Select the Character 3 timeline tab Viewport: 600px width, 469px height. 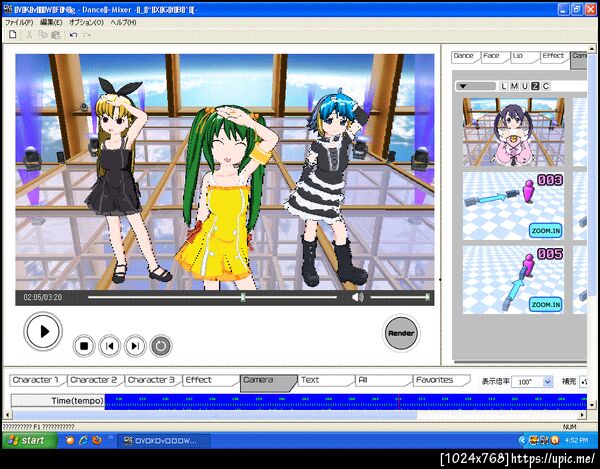(153, 380)
